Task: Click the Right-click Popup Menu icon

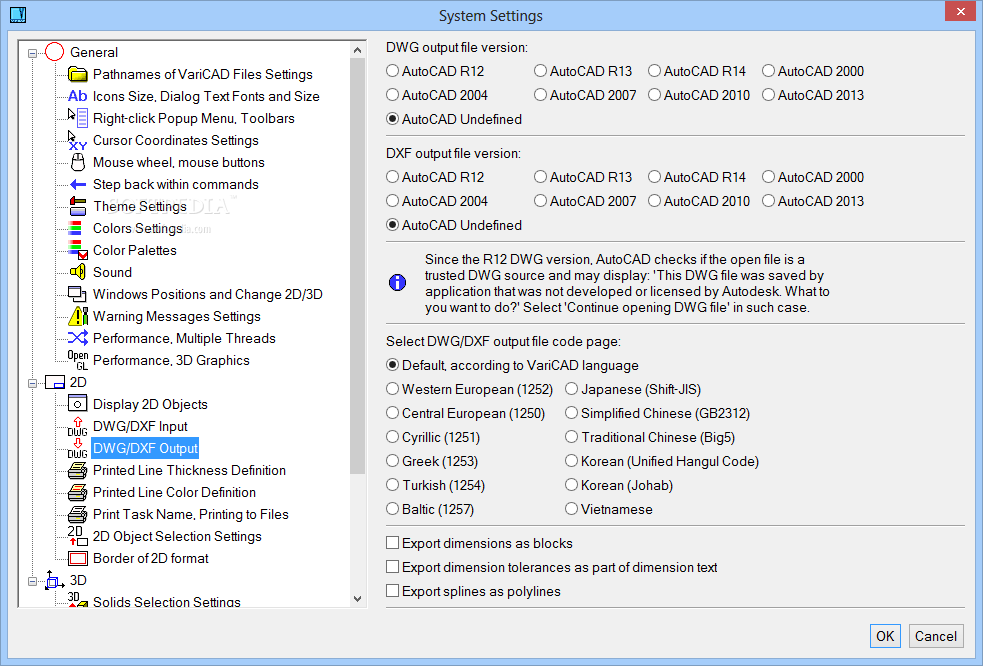Action: [x=78, y=118]
